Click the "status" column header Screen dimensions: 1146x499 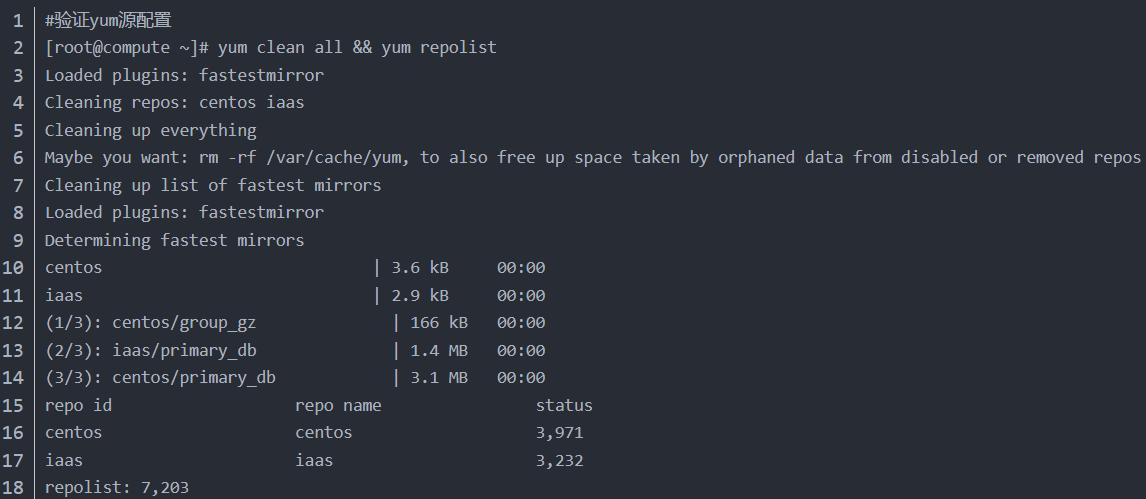pos(564,405)
